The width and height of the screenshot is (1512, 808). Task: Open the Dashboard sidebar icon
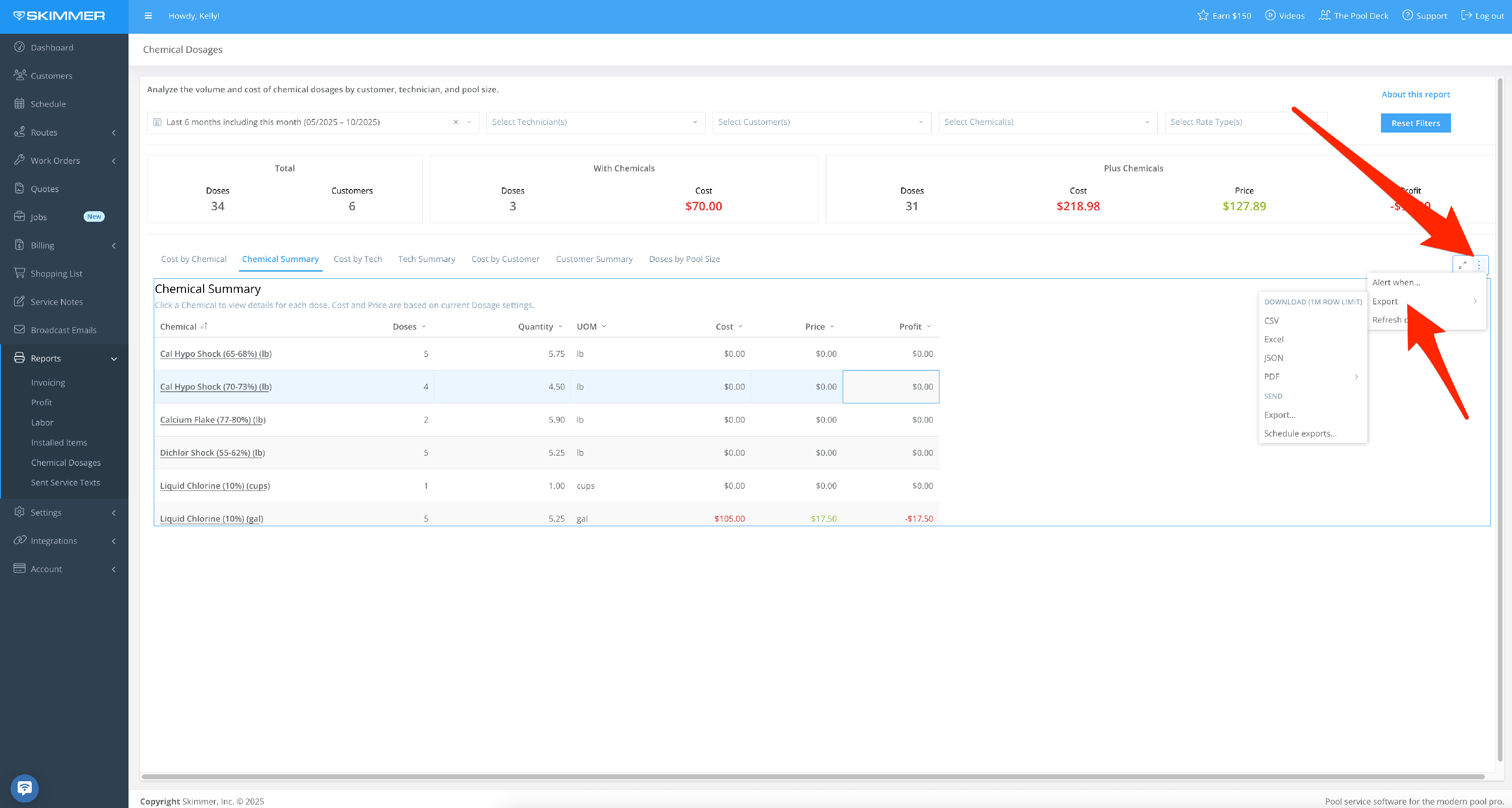(19, 47)
